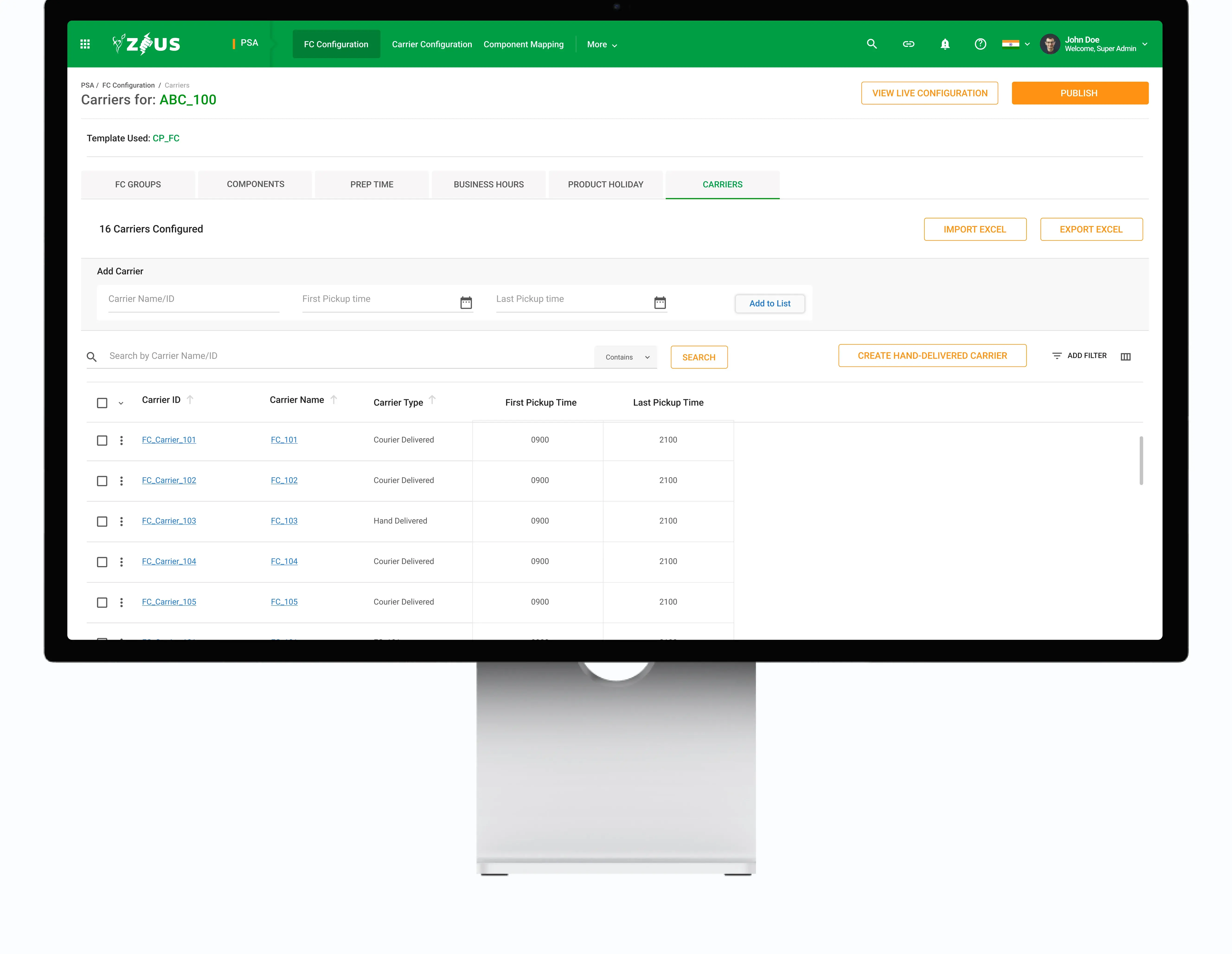Select the checkbox for FC_Carrier_102

102,481
